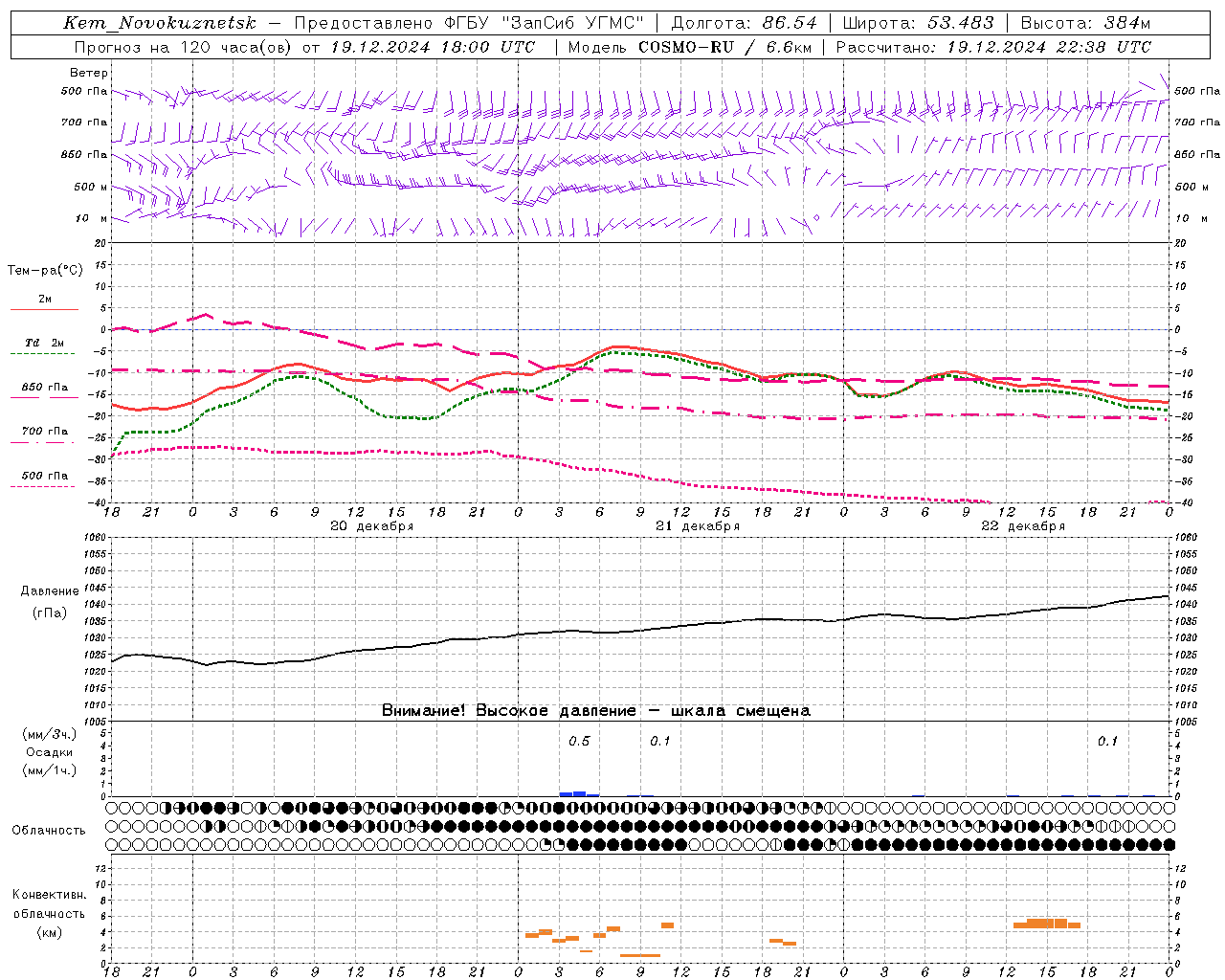Click the 'Облачность' cloud cover label
Viewport: 1225px width, 980px height.
coord(49,831)
